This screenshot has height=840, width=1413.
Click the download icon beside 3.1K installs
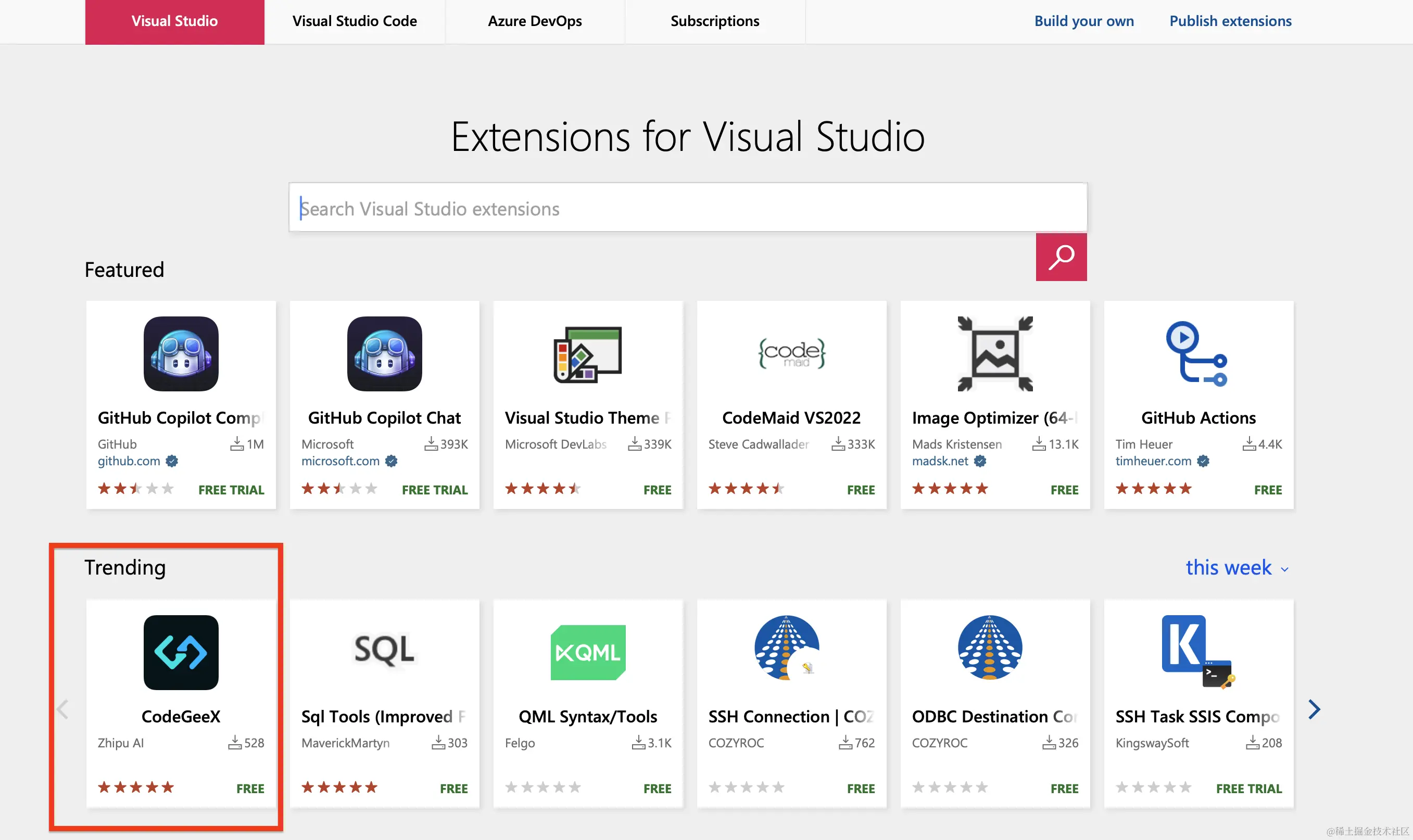(x=639, y=742)
